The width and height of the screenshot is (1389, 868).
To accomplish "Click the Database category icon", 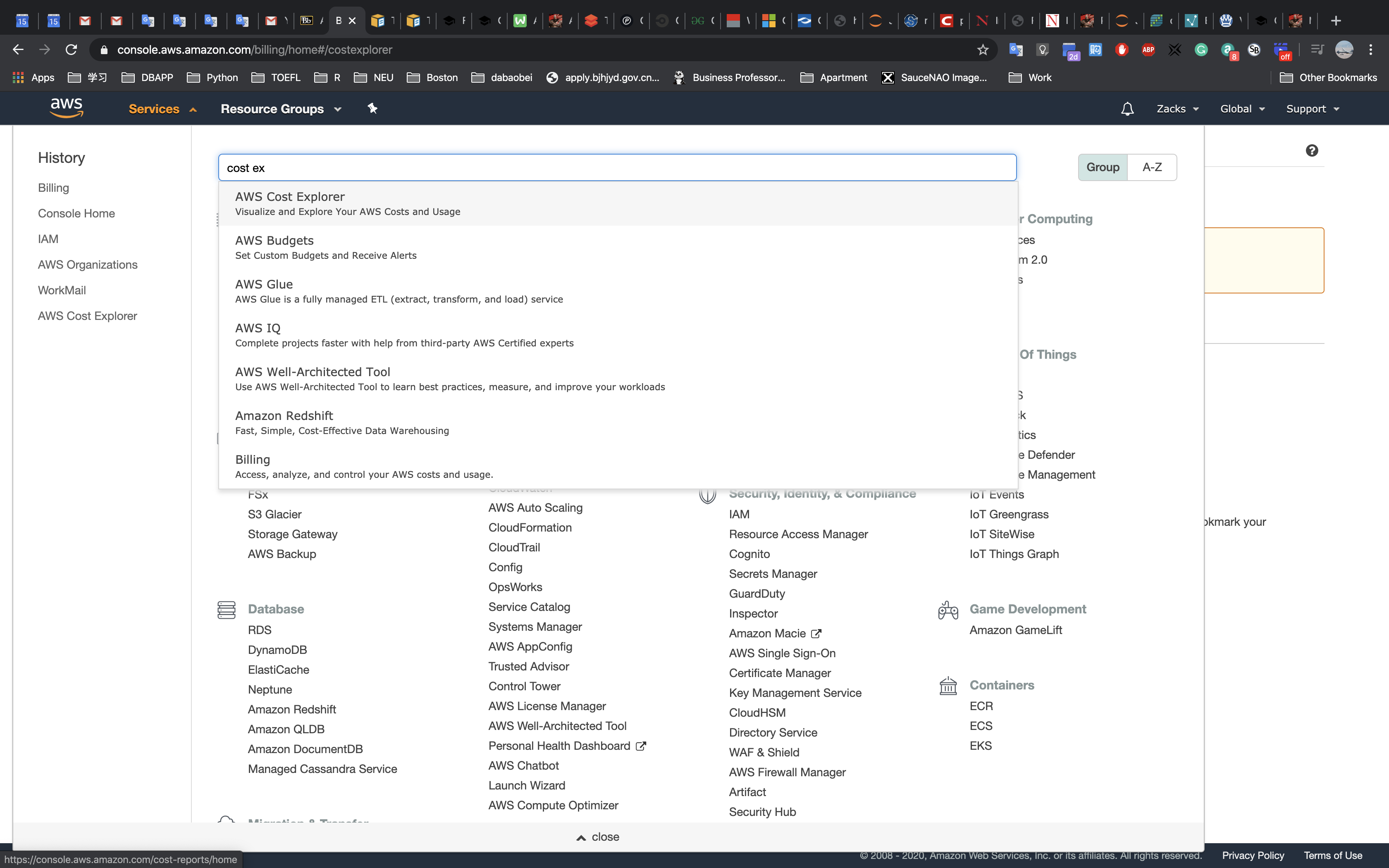I will [226, 610].
